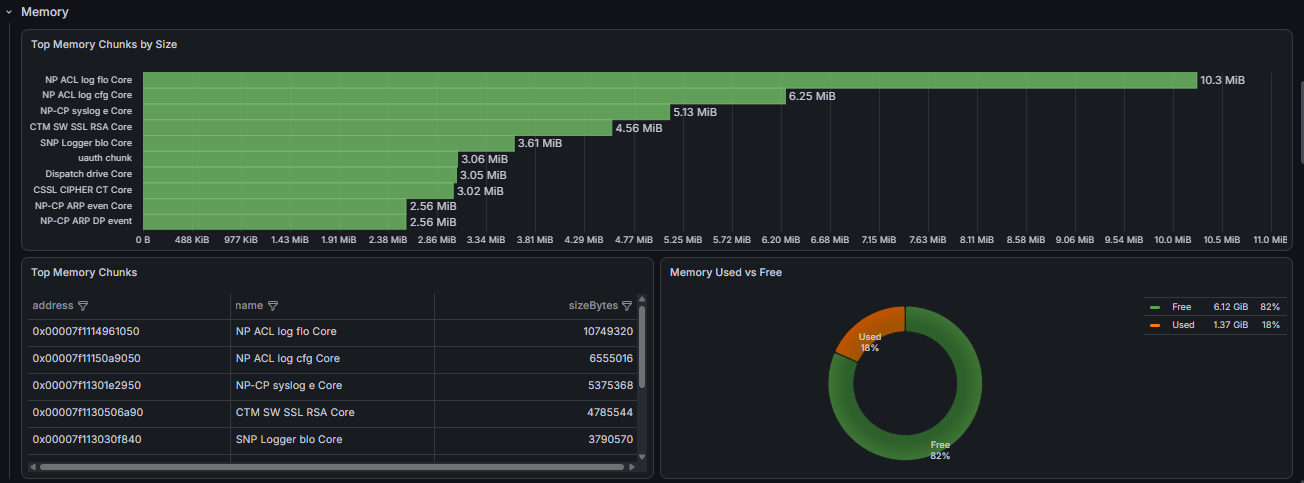The width and height of the screenshot is (1304, 483).
Task: Open the sizeBytes column filter icon
Action: tap(627, 306)
